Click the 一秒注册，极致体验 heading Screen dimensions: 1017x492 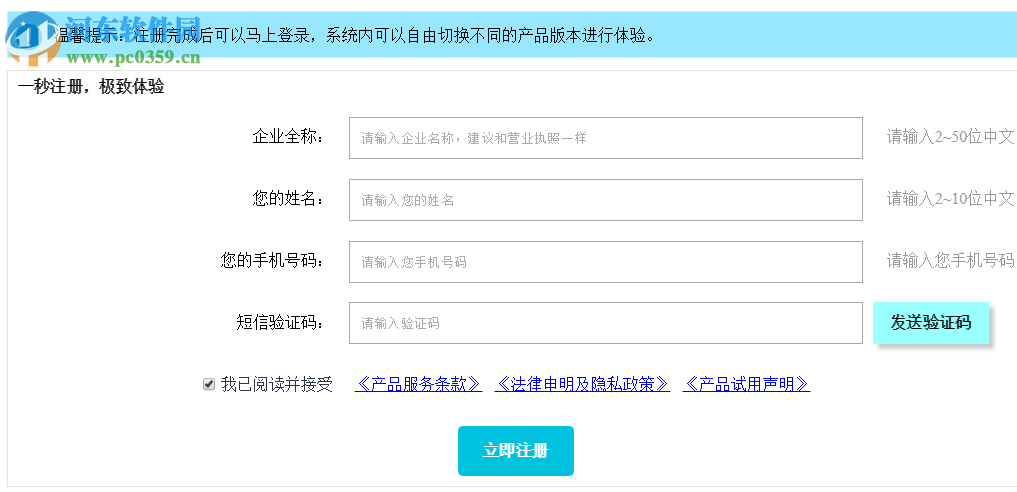point(91,87)
